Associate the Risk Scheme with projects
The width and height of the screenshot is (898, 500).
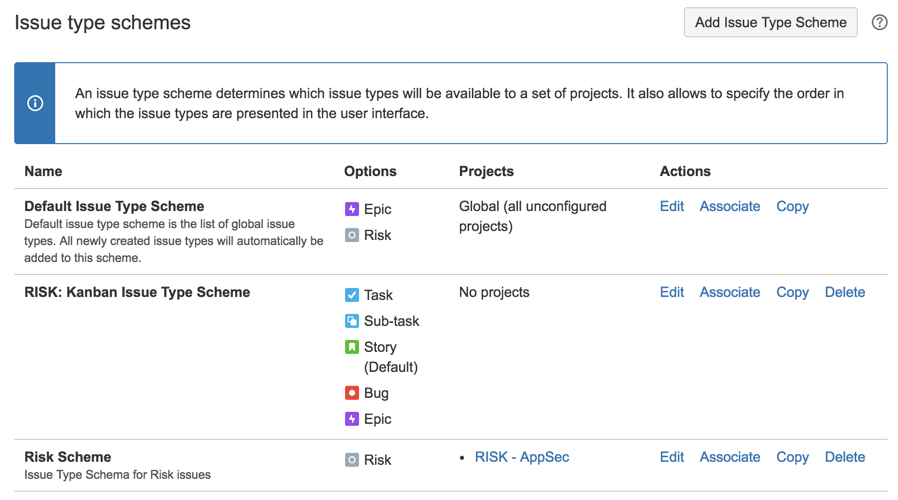(730, 457)
